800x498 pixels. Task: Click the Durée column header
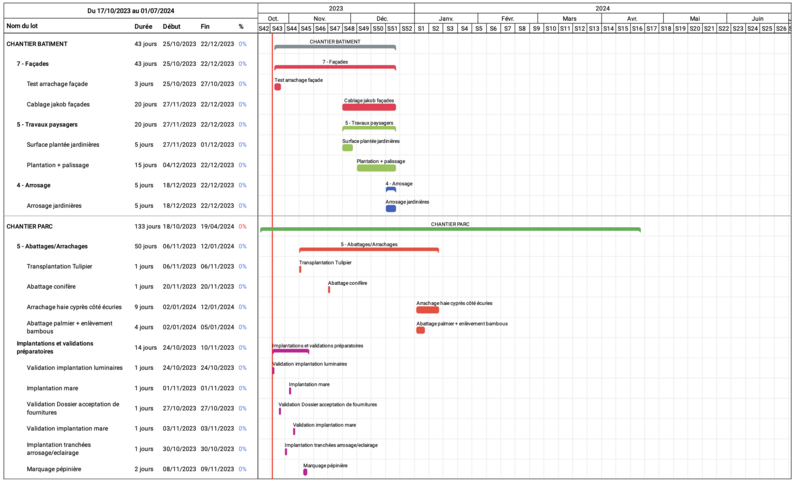144,26
